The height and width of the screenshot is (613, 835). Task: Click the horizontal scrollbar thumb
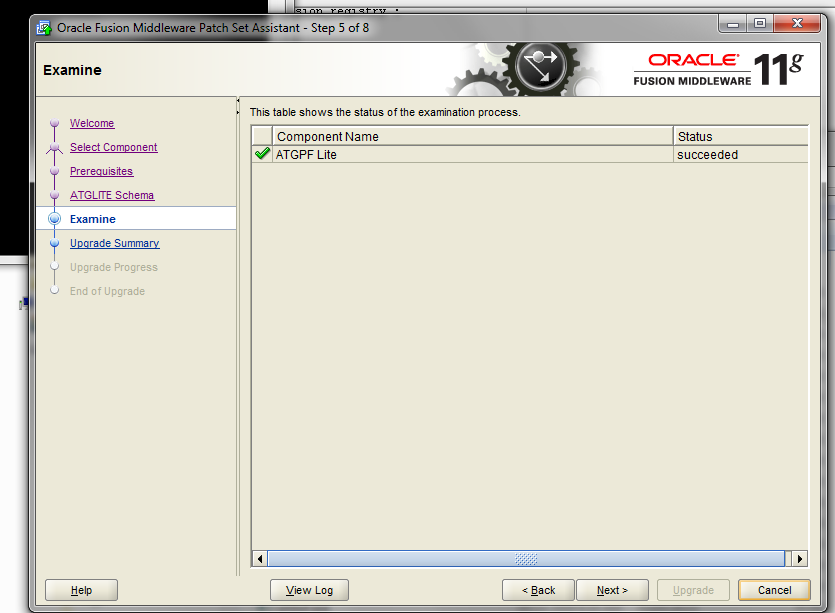click(526, 559)
